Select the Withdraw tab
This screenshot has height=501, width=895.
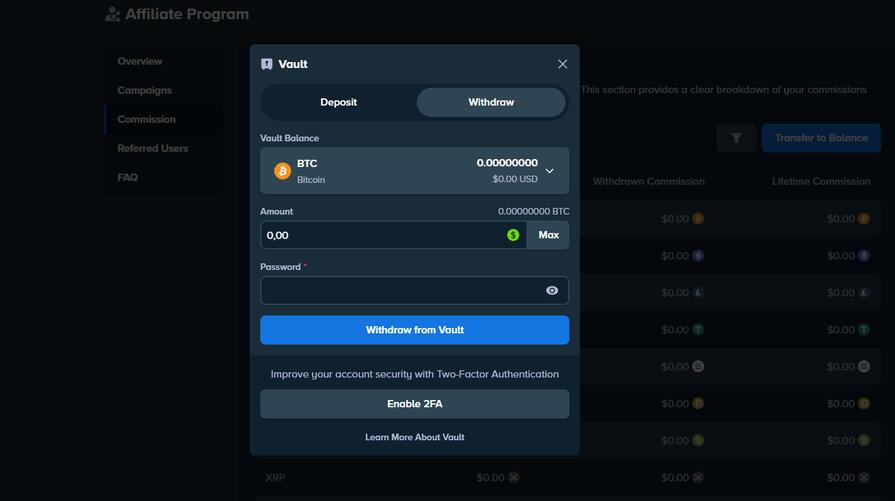[x=491, y=102]
